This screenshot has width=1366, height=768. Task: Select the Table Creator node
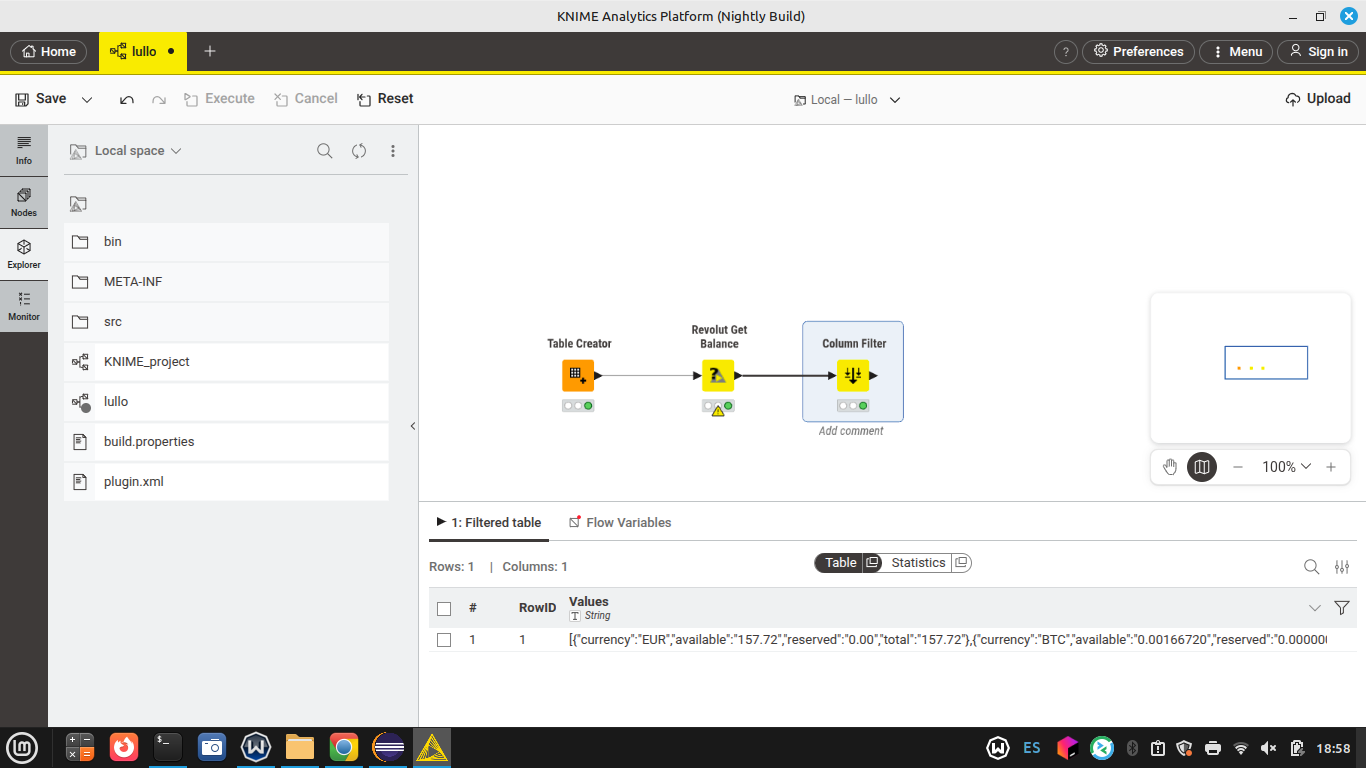pos(578,376)
